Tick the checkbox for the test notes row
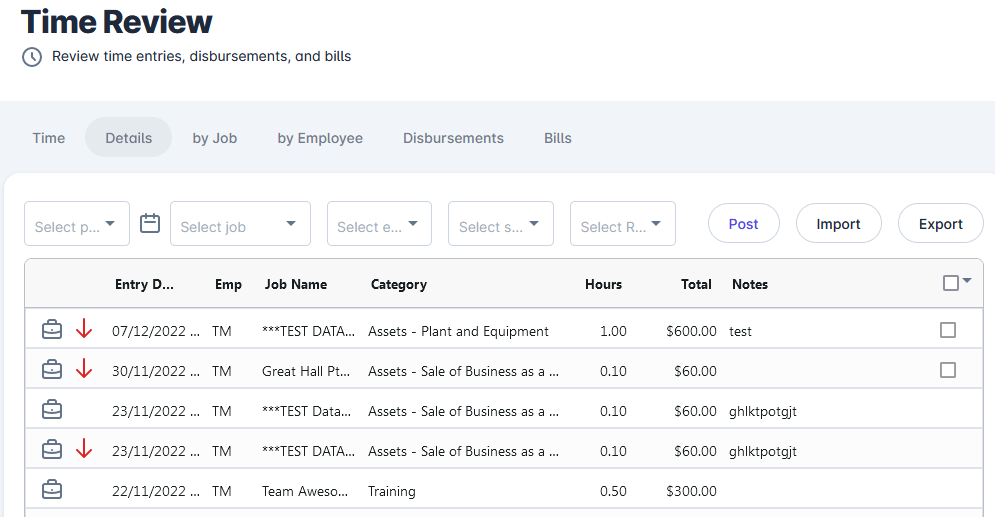Image resolution: width=995 pixels, height=517 pixels. coord(948,330)
